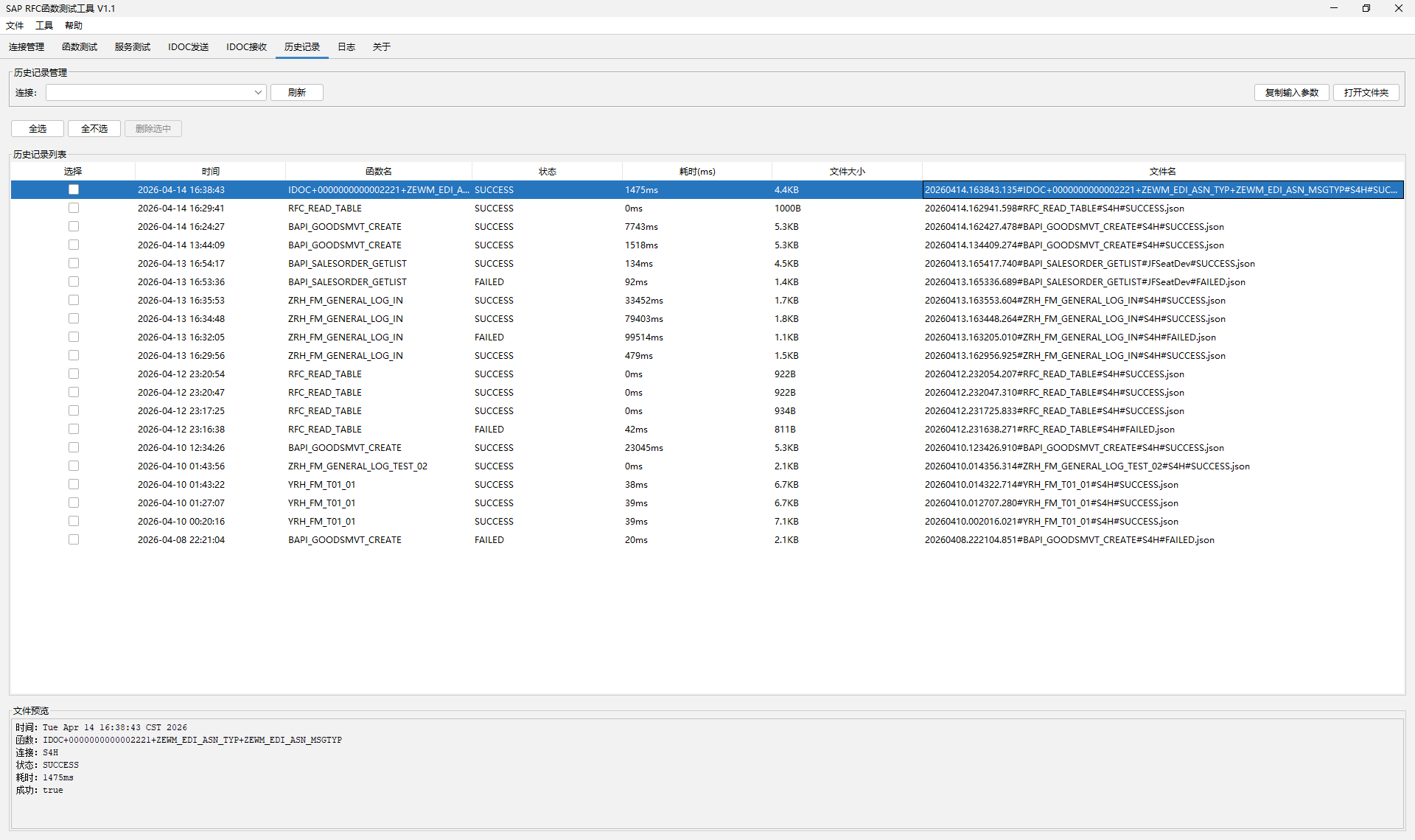Image resolution: width=1415 pixels, height=840 pixels.
Task: Sort by the 耗时(ms) column header
Action: click(696, 172)
